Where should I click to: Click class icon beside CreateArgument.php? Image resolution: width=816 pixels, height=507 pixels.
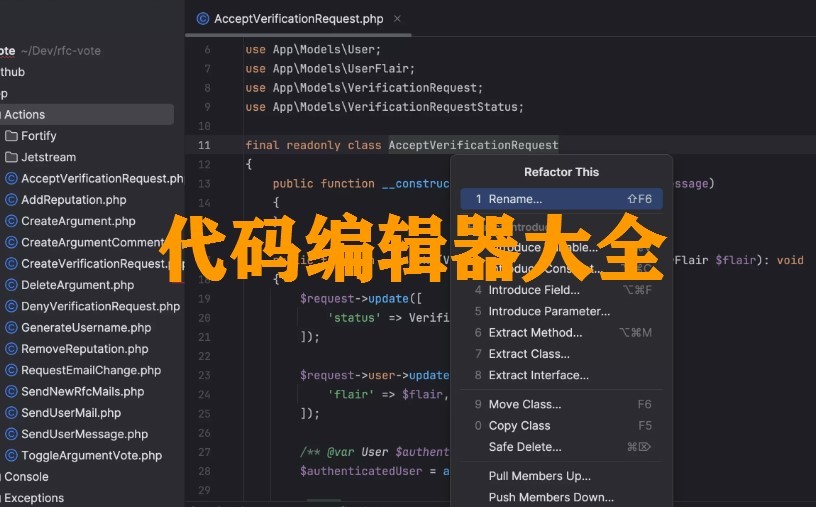click(x=11, y=221)
